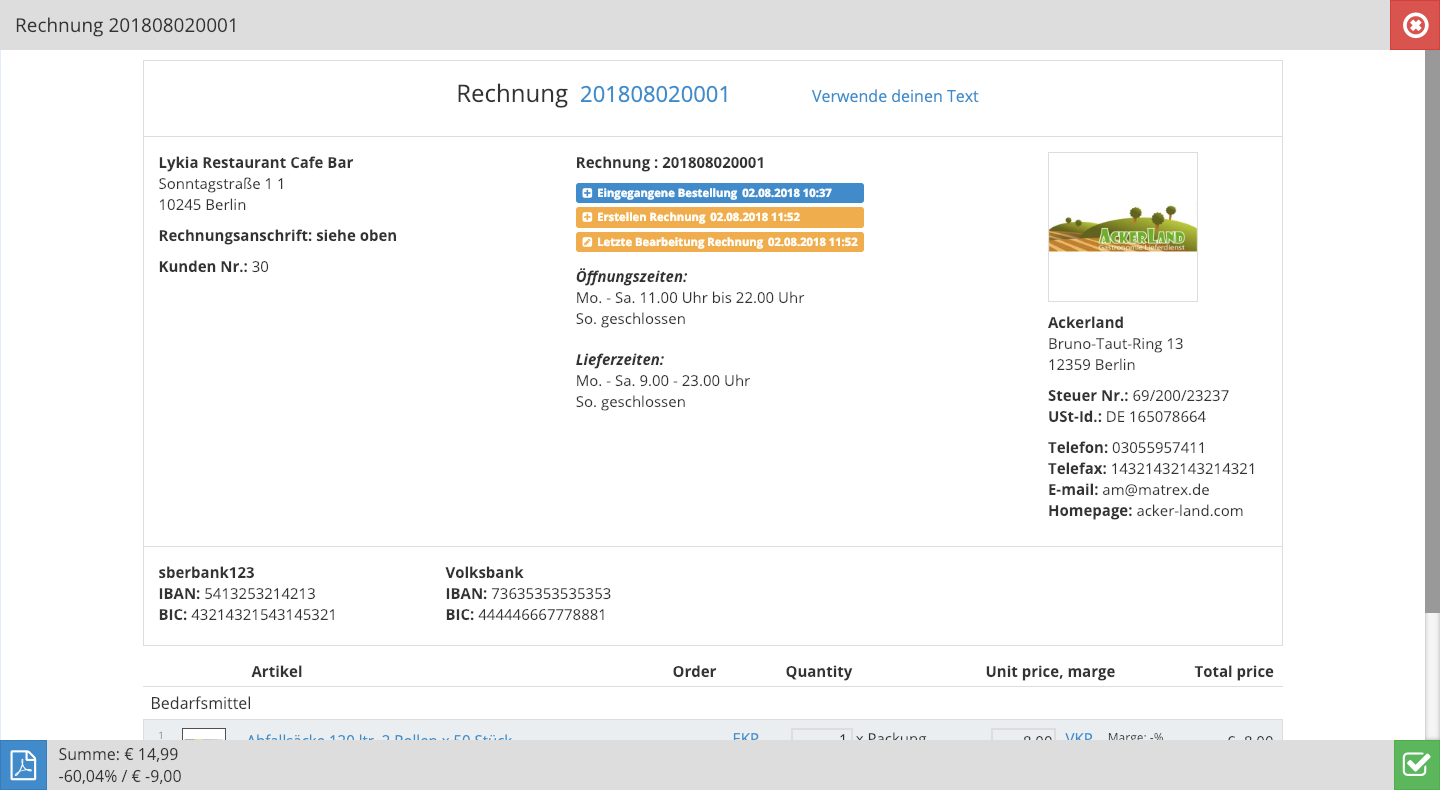Click the Artikel column header
This screenshot has width=1440, height=790.
277,671
